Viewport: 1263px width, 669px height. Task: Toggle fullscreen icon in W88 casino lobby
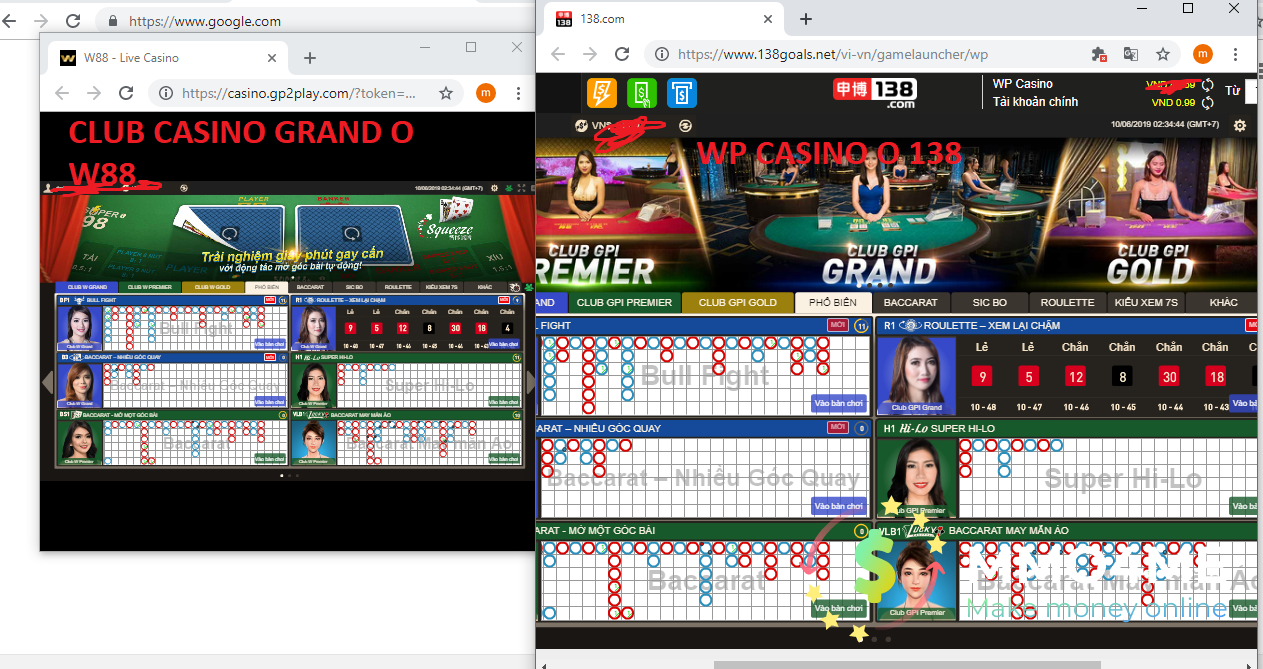pyautogui.click(x=521, y=187)
